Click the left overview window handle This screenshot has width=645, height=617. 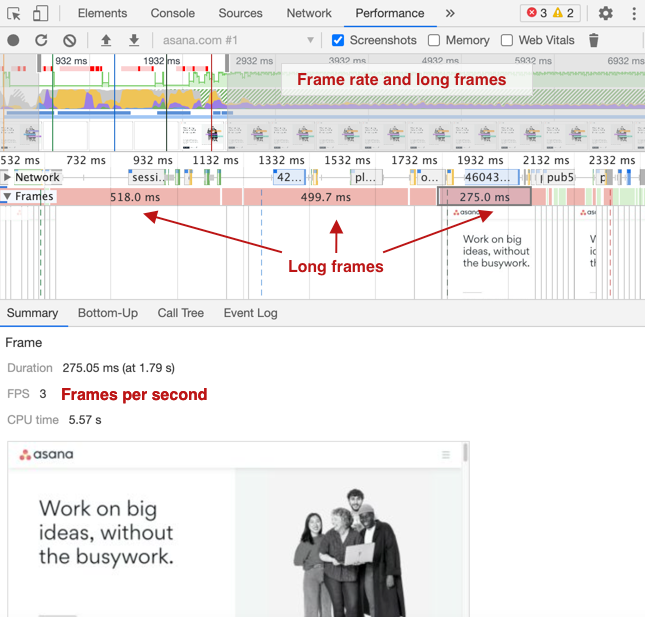coord(39,63)
